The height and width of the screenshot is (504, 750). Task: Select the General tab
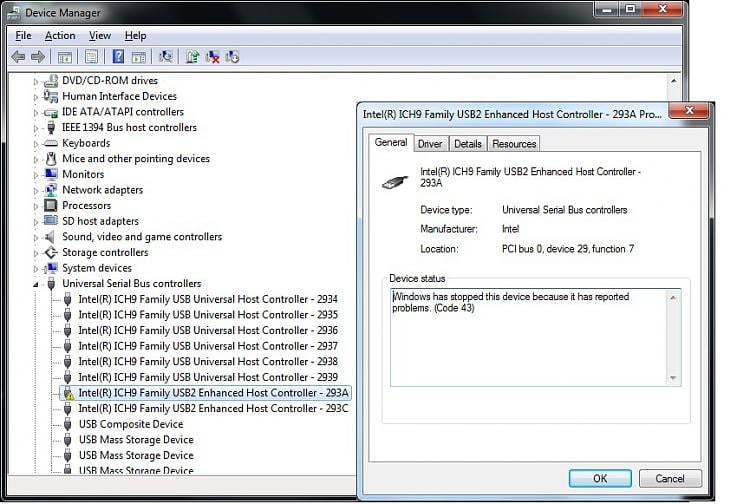391,142
